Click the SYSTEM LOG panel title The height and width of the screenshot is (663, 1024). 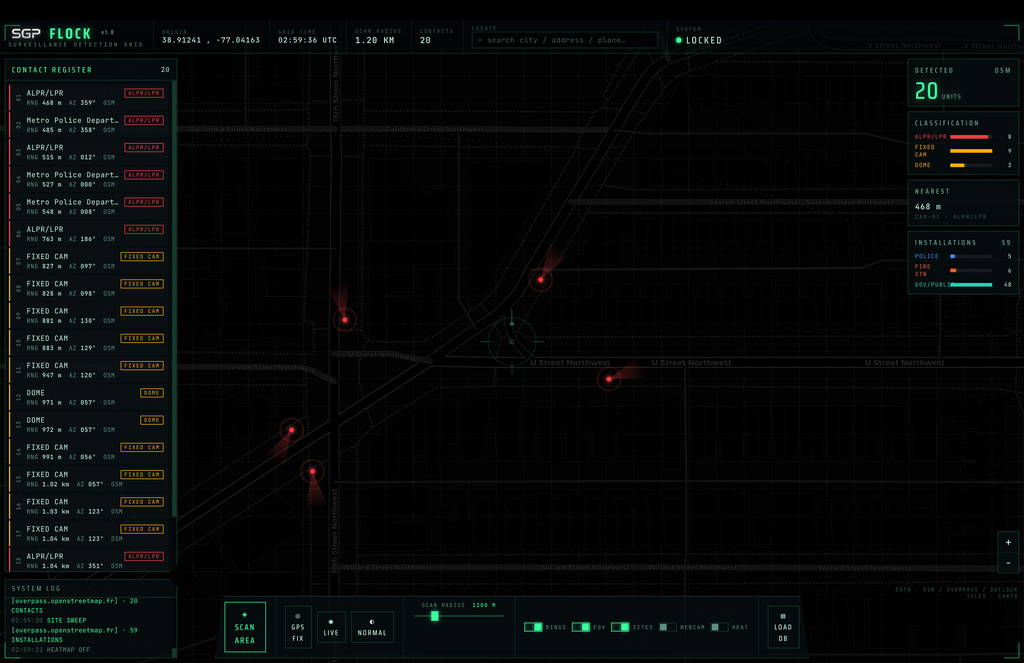pyautogui.click(x=36, y=589)
